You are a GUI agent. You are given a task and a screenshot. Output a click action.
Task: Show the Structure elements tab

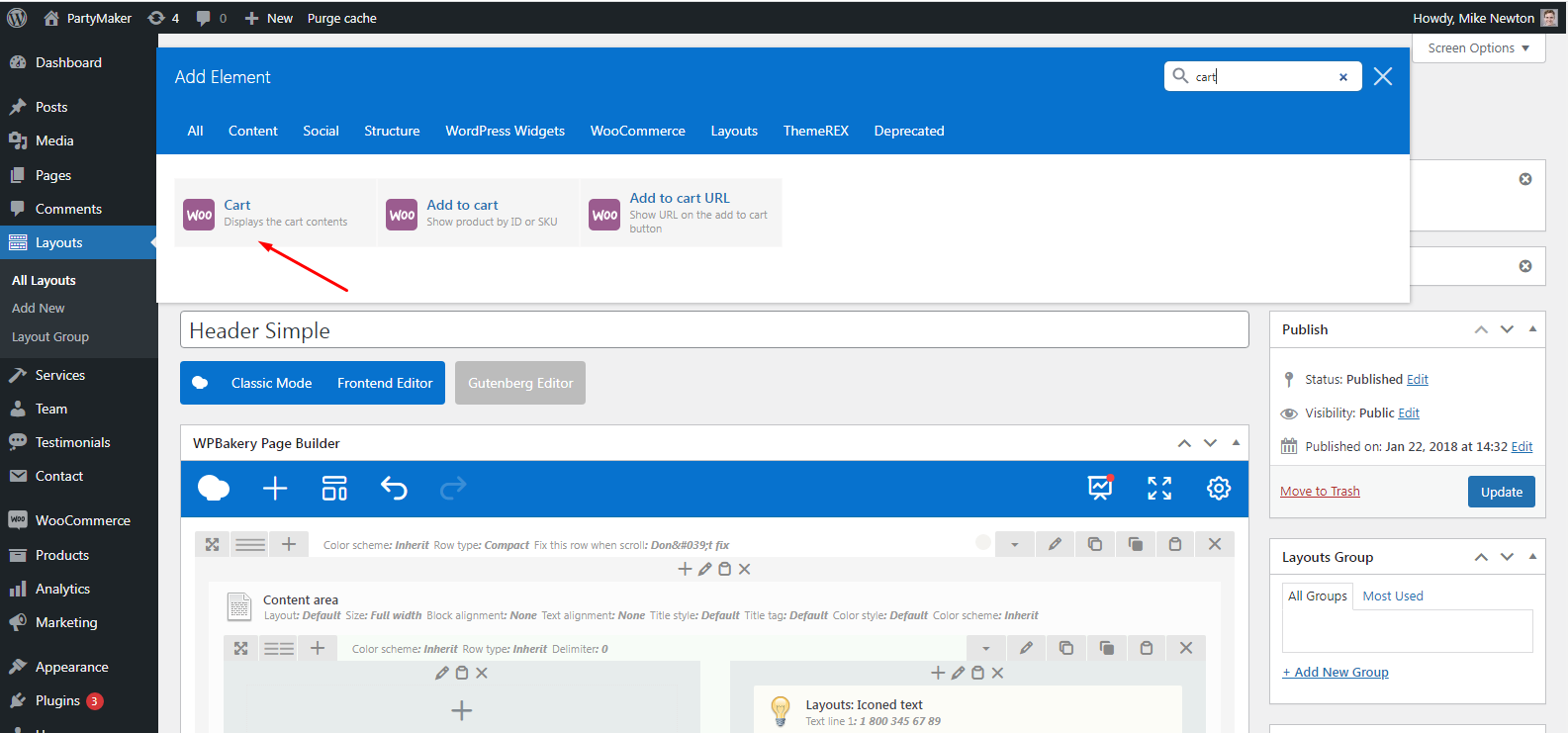(x=392, y=131)
